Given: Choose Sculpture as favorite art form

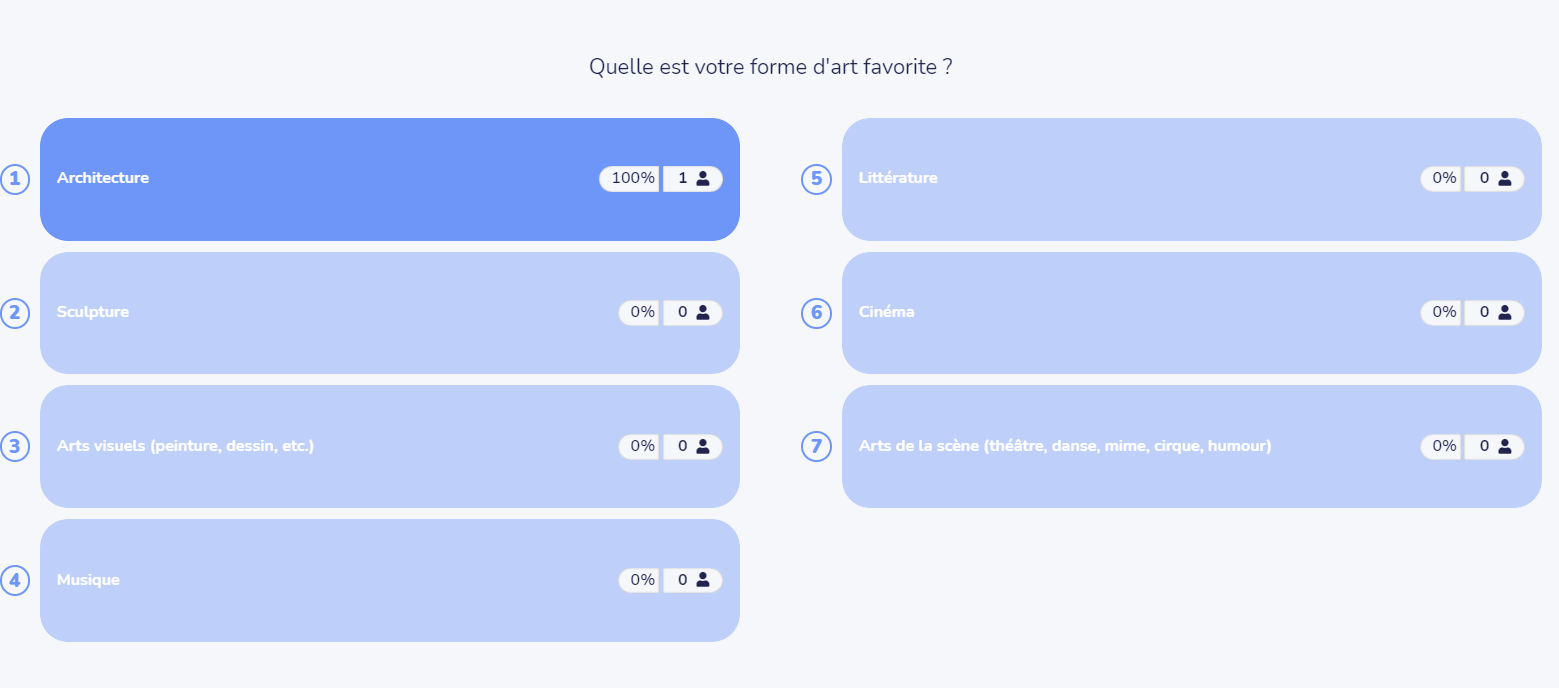Looking at the screenshot, I should click(x=390, y=313).
